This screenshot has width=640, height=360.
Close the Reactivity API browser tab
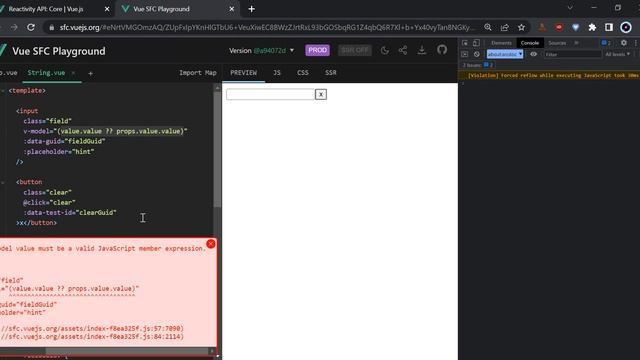tap(107, 9)
